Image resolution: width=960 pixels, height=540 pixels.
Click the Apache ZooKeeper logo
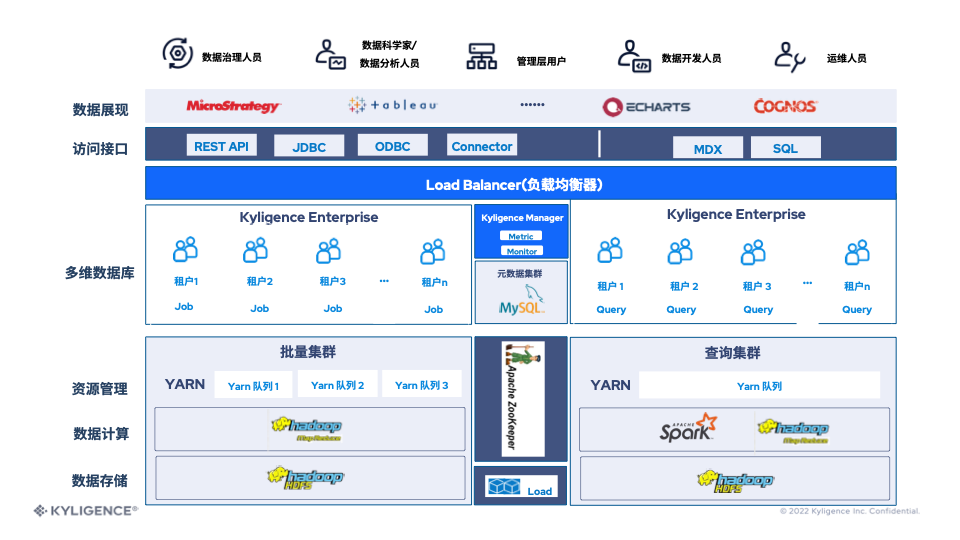[523, 399]
